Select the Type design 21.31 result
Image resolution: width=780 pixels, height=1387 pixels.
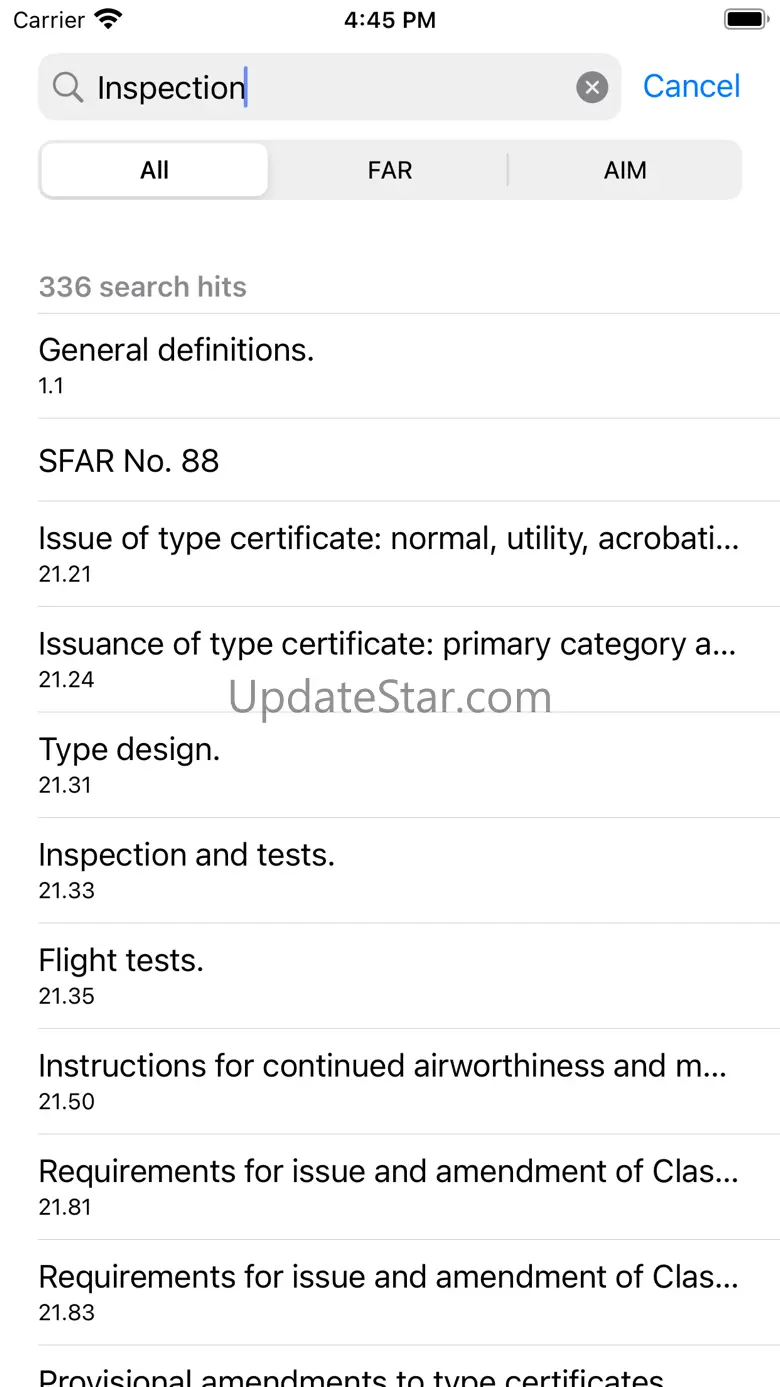click(390, 764)
